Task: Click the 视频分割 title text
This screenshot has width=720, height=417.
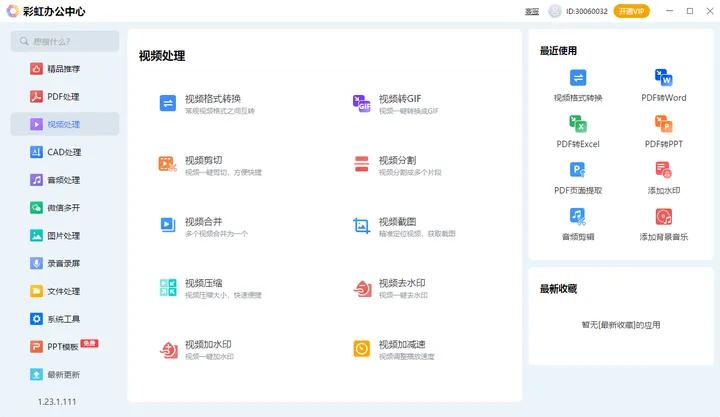Action: (397, 160)
